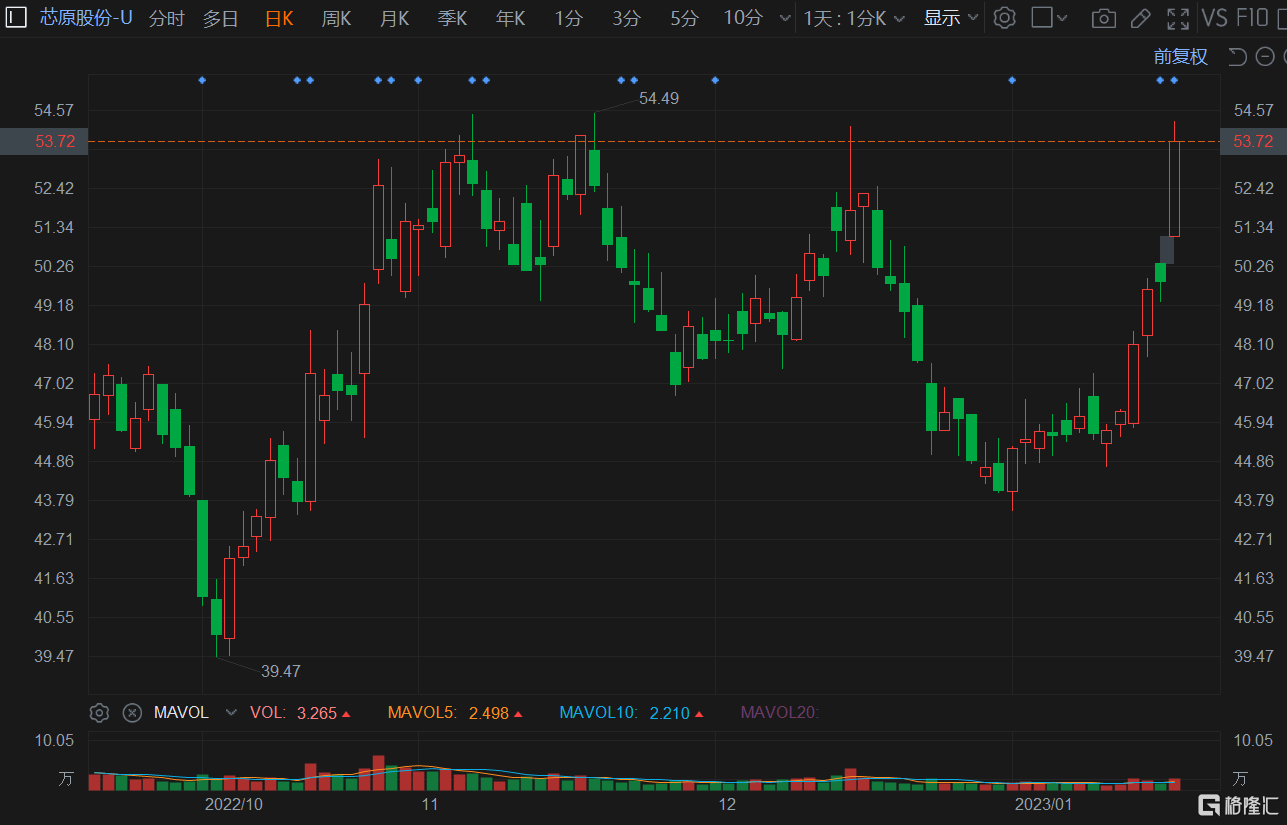Image resolution: width=1287 pixels, height=825 pixels.
Task: Switch to 多日 multi-day tab
Action: [x=221, y=18]
